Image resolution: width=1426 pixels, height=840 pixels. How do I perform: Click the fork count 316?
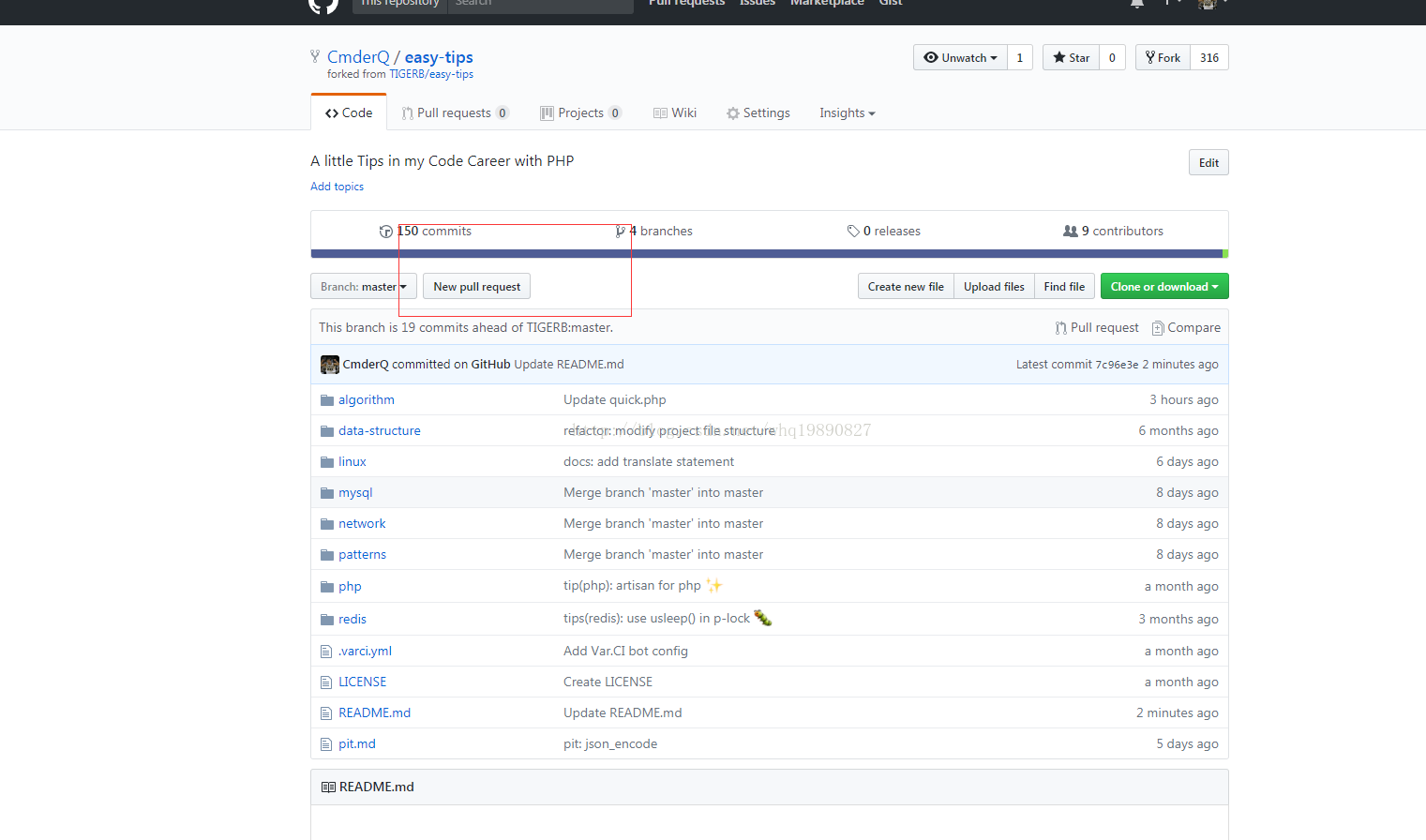pos(1209,58)
